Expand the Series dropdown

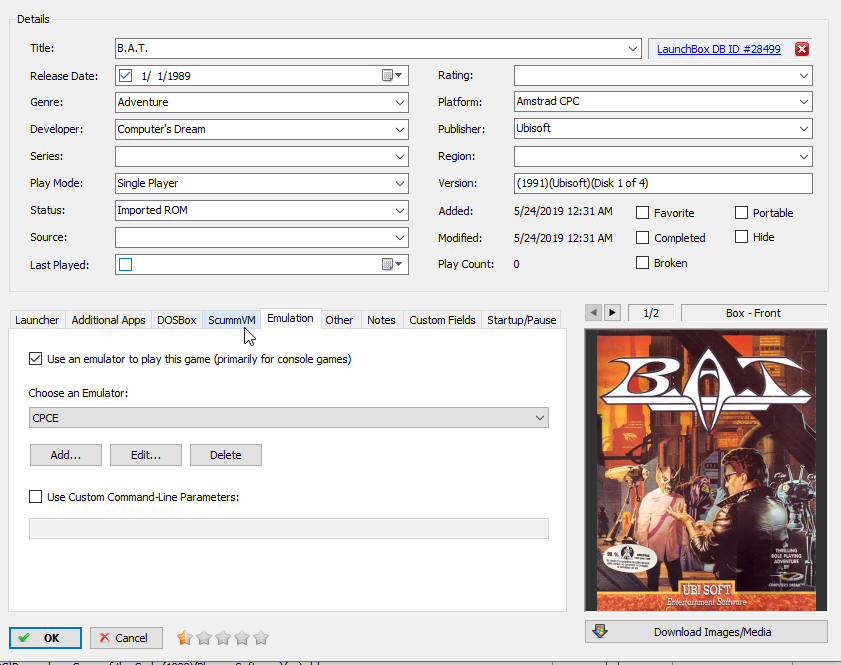400,157
